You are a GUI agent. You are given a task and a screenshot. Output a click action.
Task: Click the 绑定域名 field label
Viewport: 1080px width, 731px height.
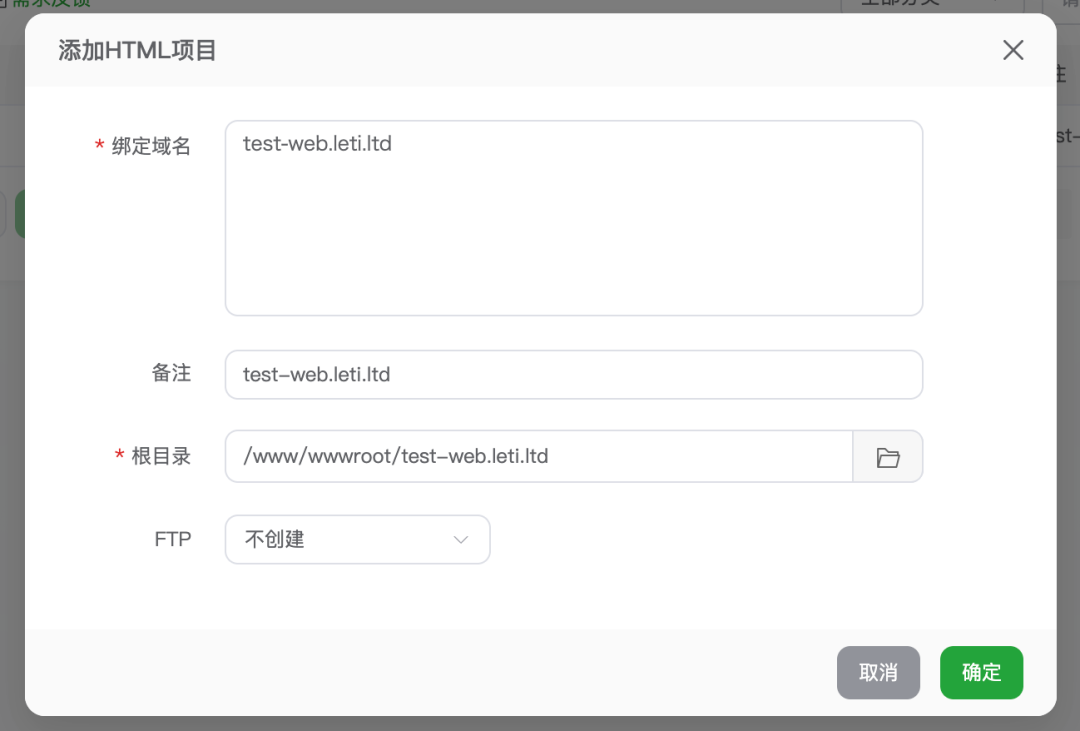point(151,147)
